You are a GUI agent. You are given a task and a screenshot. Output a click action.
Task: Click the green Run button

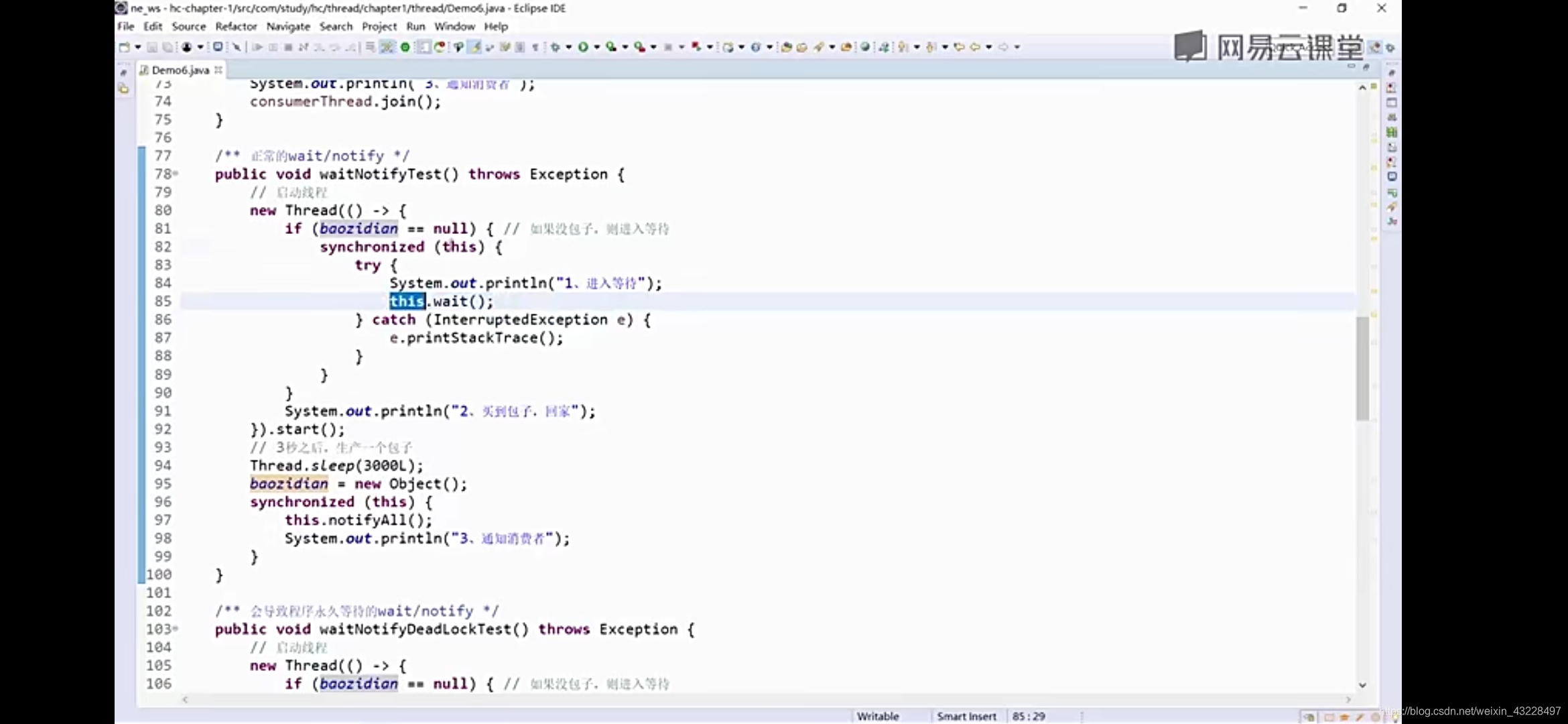583,47
